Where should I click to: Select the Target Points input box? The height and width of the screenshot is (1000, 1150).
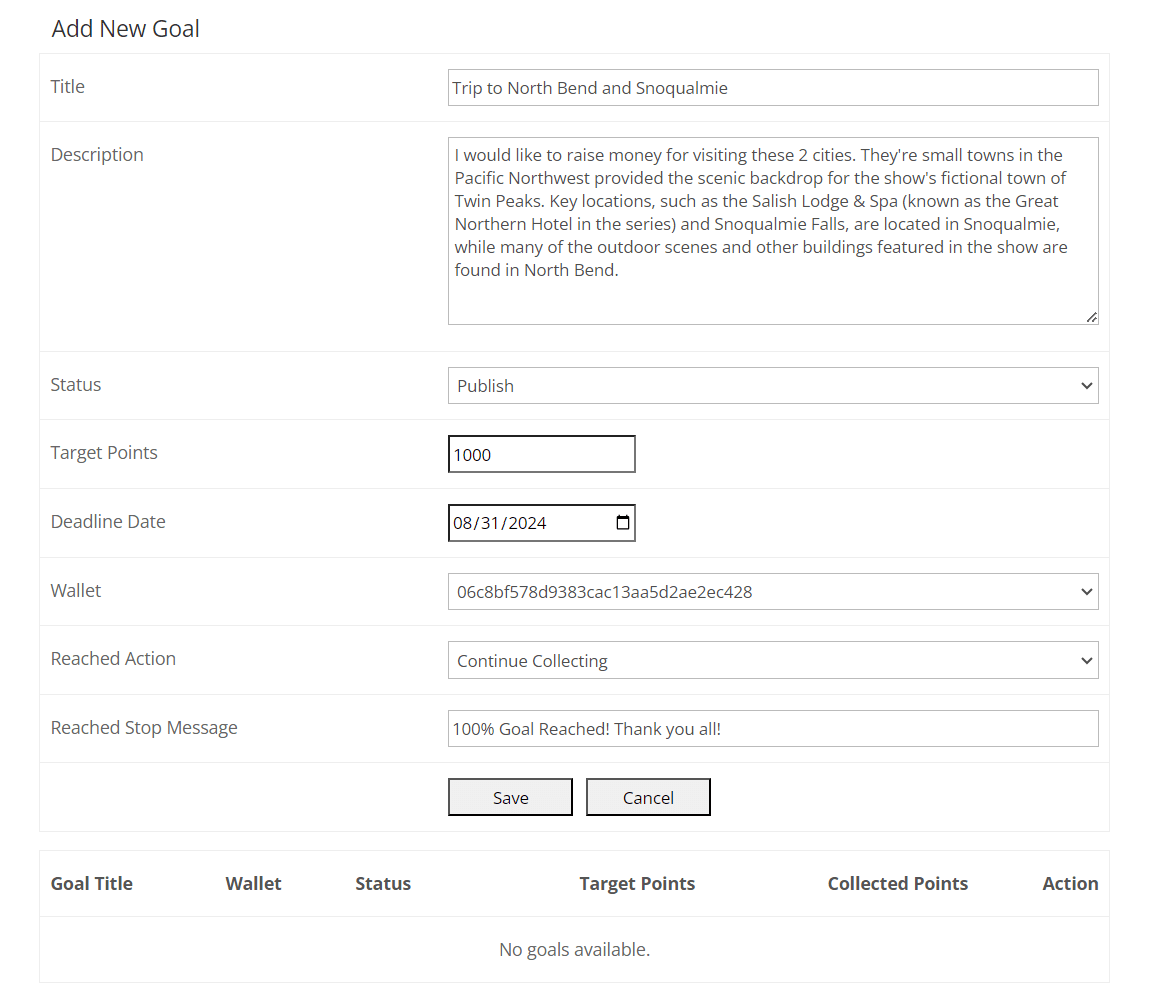click(541, 455)
